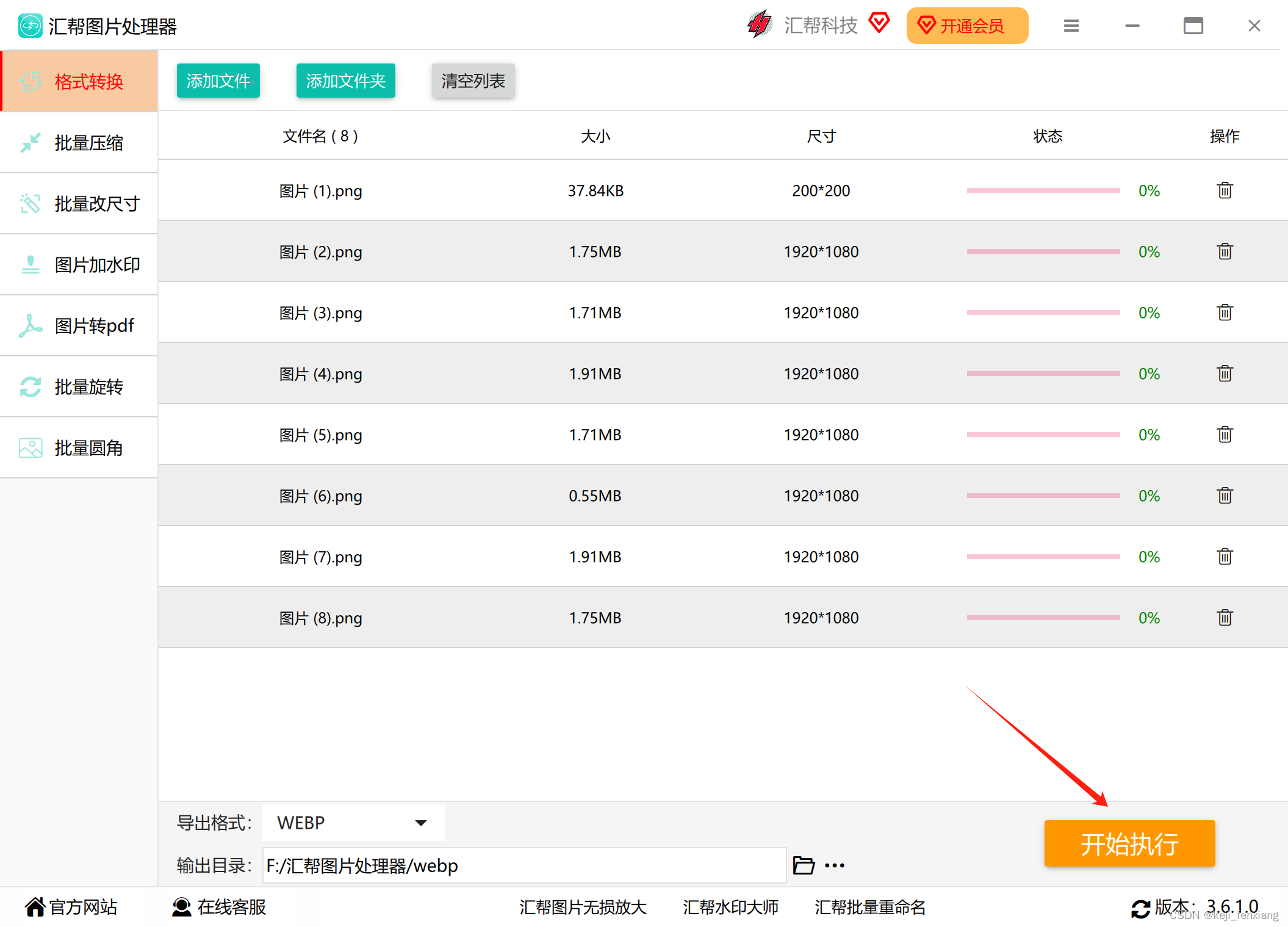Click the 输出目录 path field
Screen dimensions: 1288x927
point(523,865)
